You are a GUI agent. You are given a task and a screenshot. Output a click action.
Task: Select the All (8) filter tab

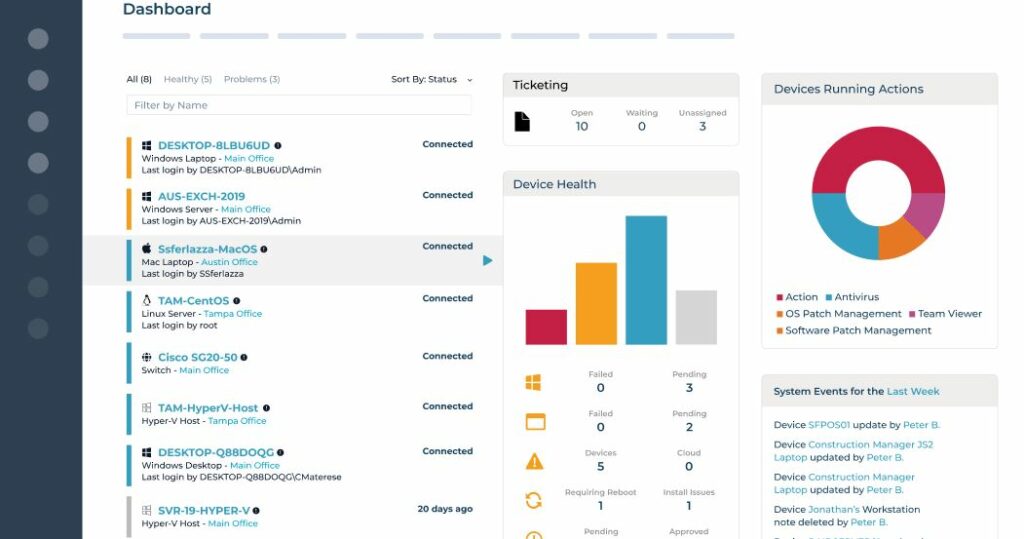pyautogui.click(x=138, y=79)
